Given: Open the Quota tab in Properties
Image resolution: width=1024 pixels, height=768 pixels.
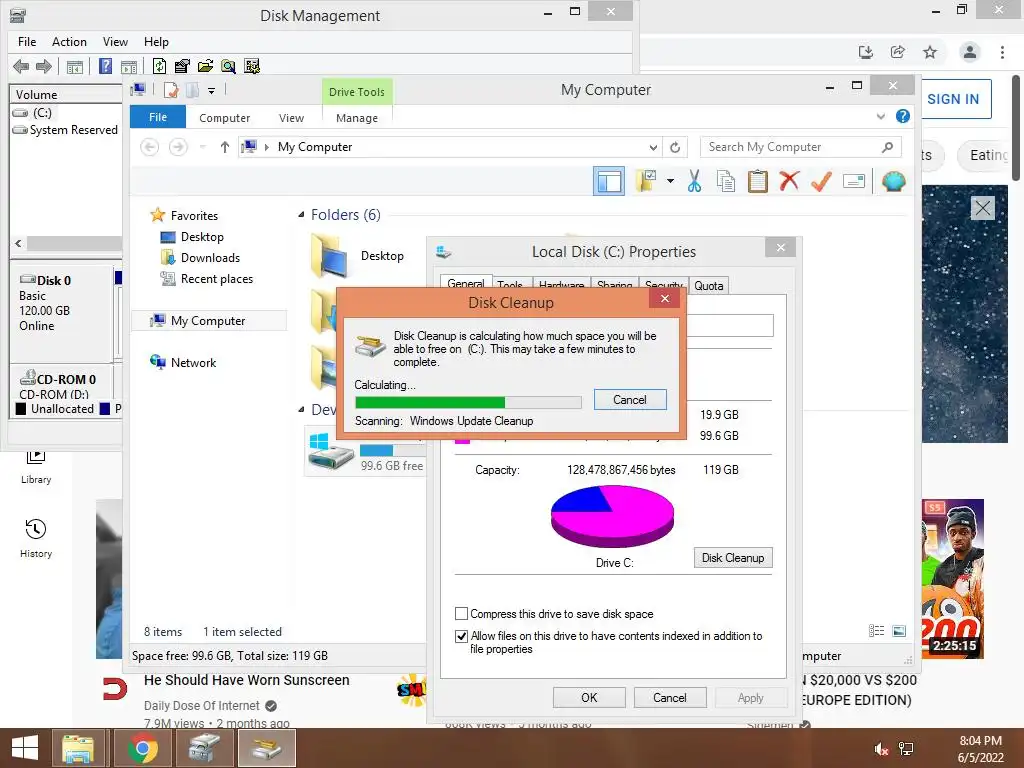Looking at the screenshot, I should coord(709,286).
